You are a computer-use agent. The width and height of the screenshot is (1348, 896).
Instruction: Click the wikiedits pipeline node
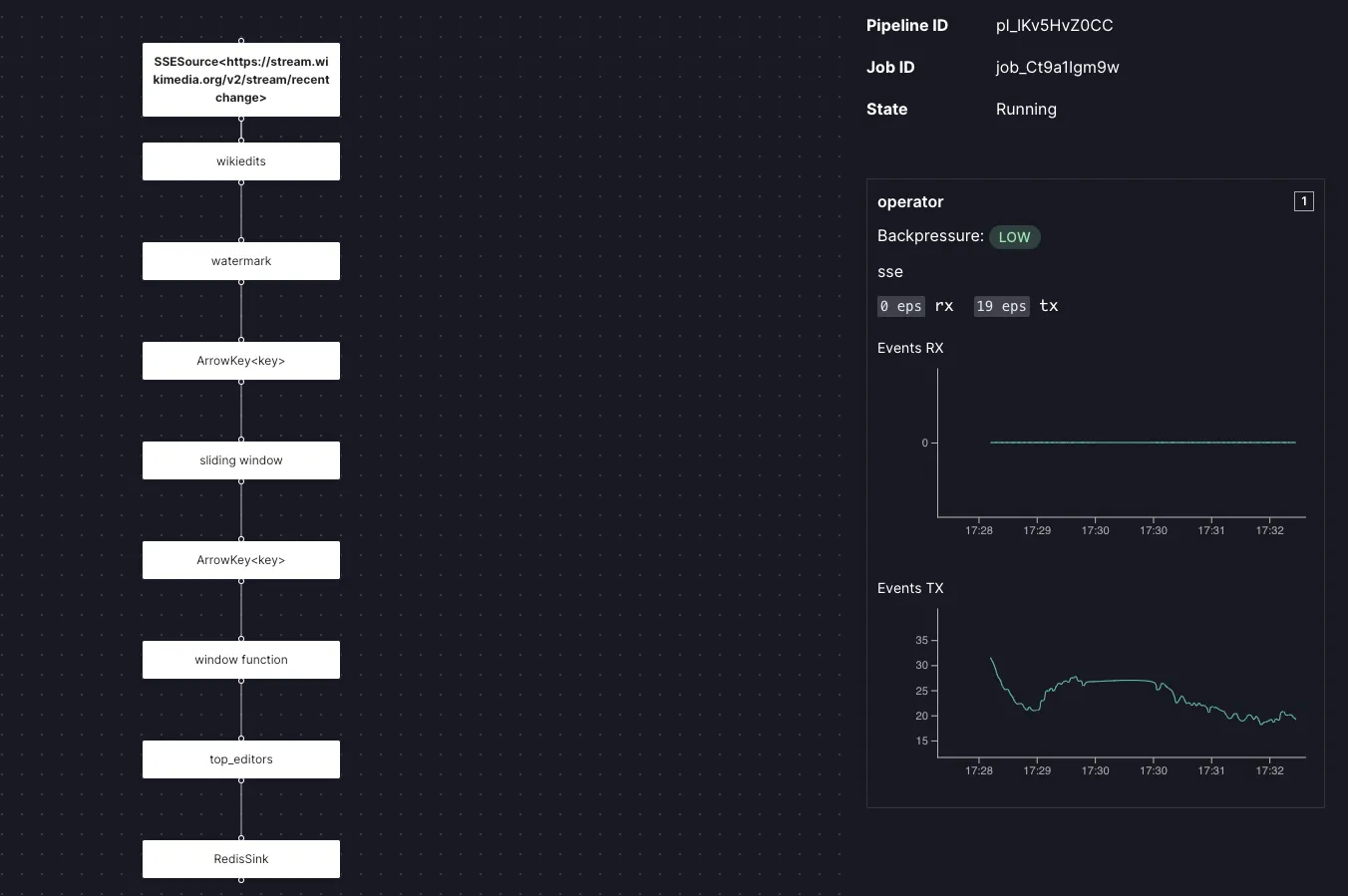point(240,161)
